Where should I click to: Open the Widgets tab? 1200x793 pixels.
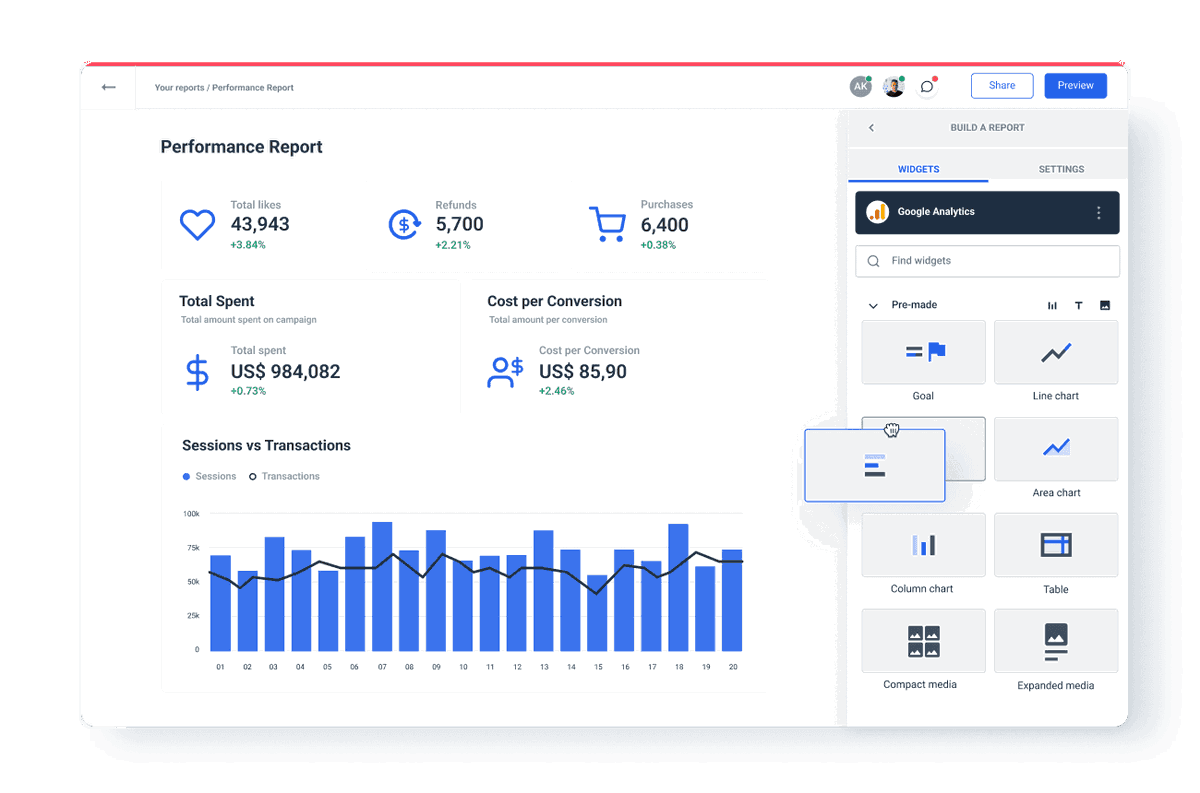918,169
